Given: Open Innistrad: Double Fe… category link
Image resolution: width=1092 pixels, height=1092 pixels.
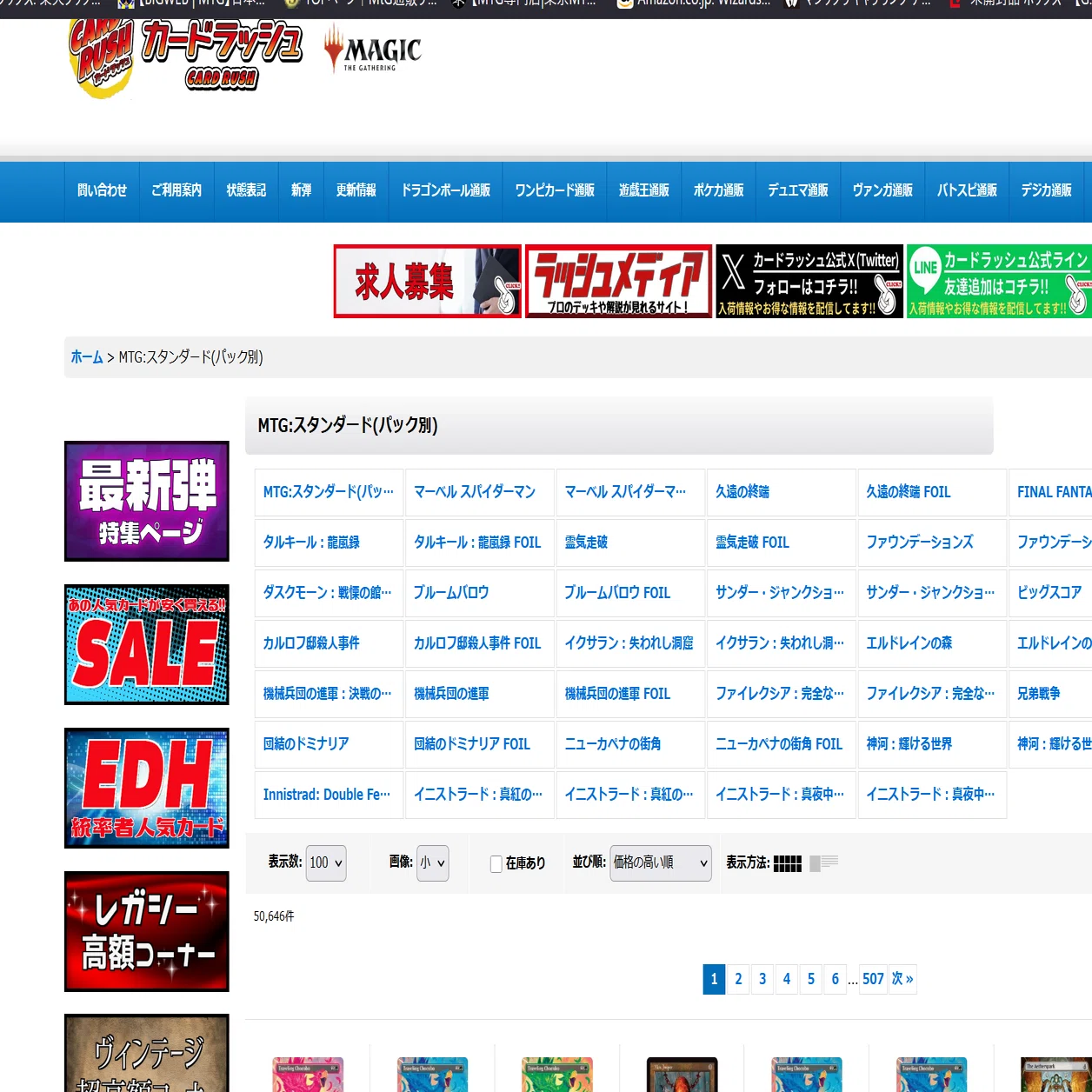Looking at the screenshot, I should [x=329, y=795].
